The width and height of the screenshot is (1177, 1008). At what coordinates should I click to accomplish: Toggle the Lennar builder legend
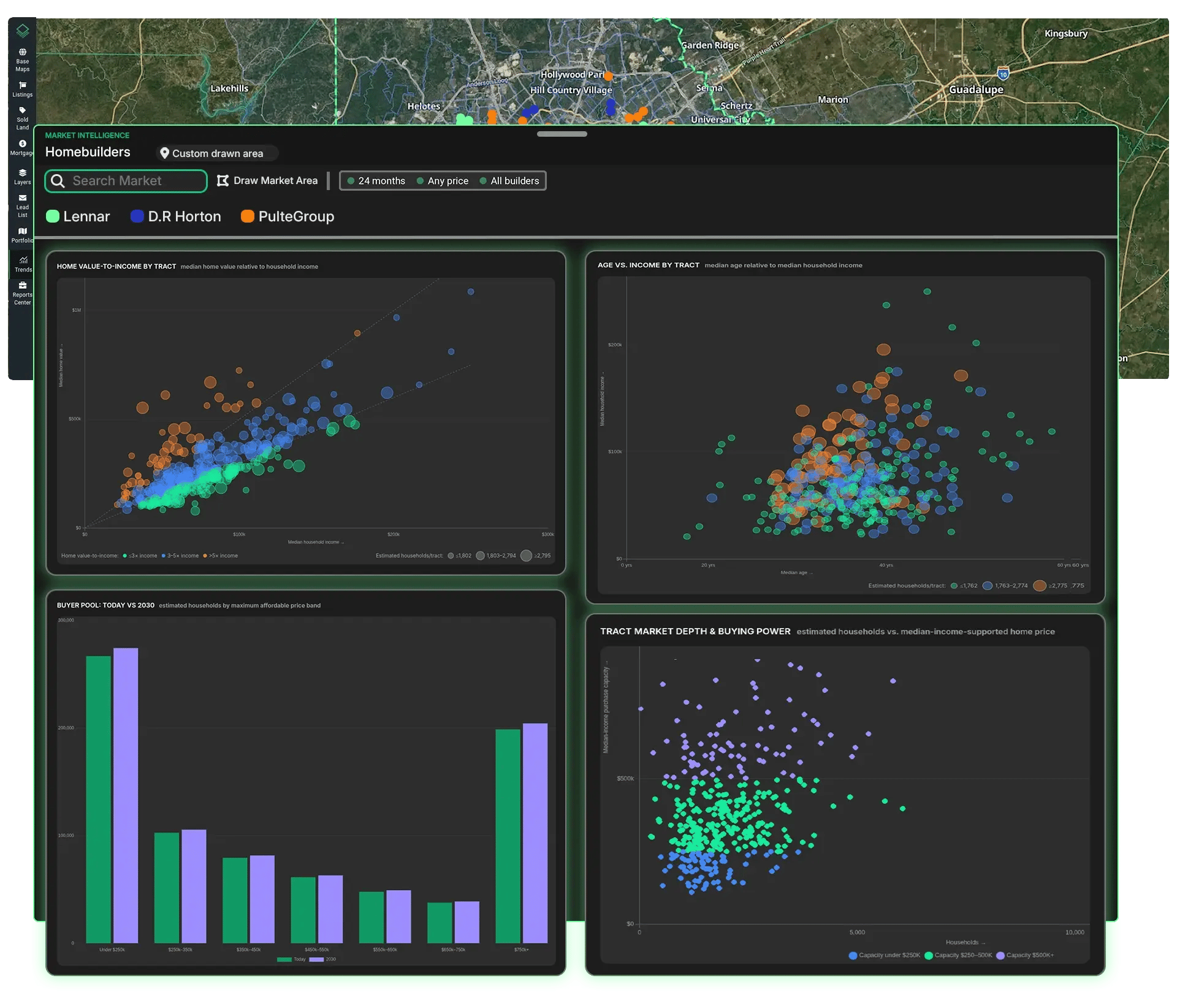[78, 216]
